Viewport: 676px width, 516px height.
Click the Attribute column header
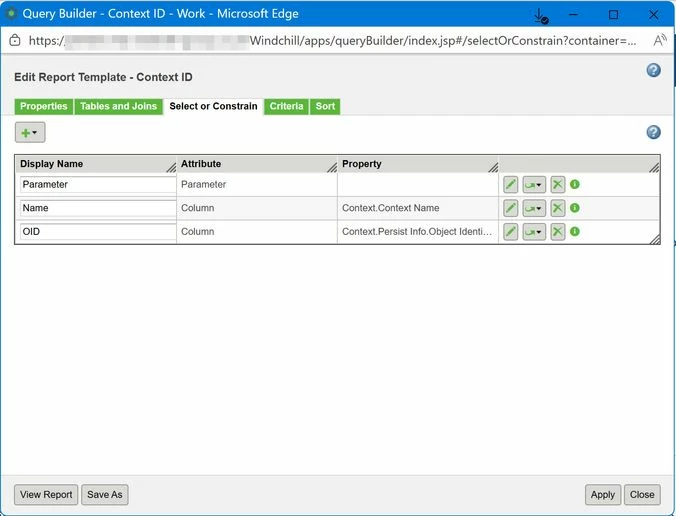[257, 164]
